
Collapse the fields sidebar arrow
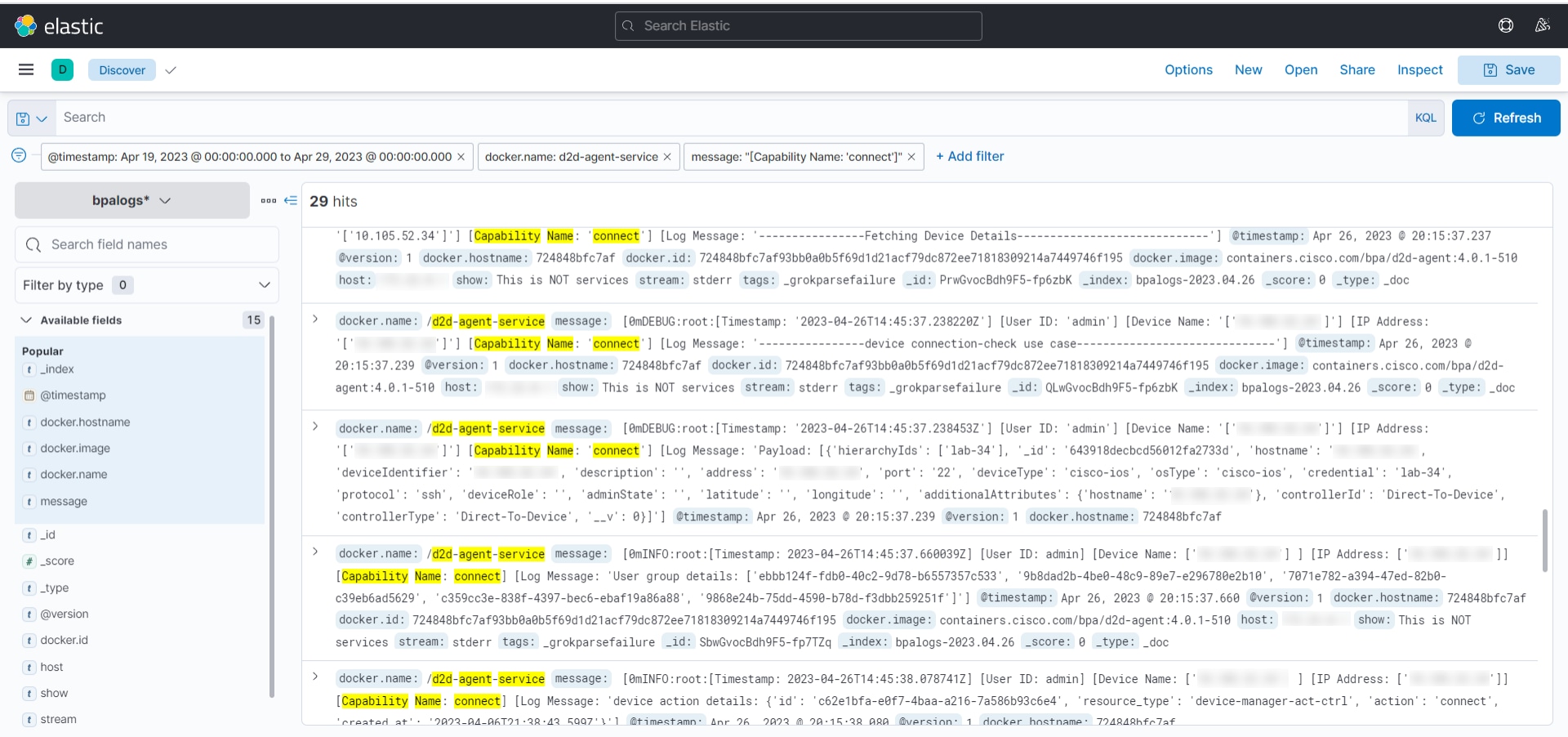click(290, 200)
